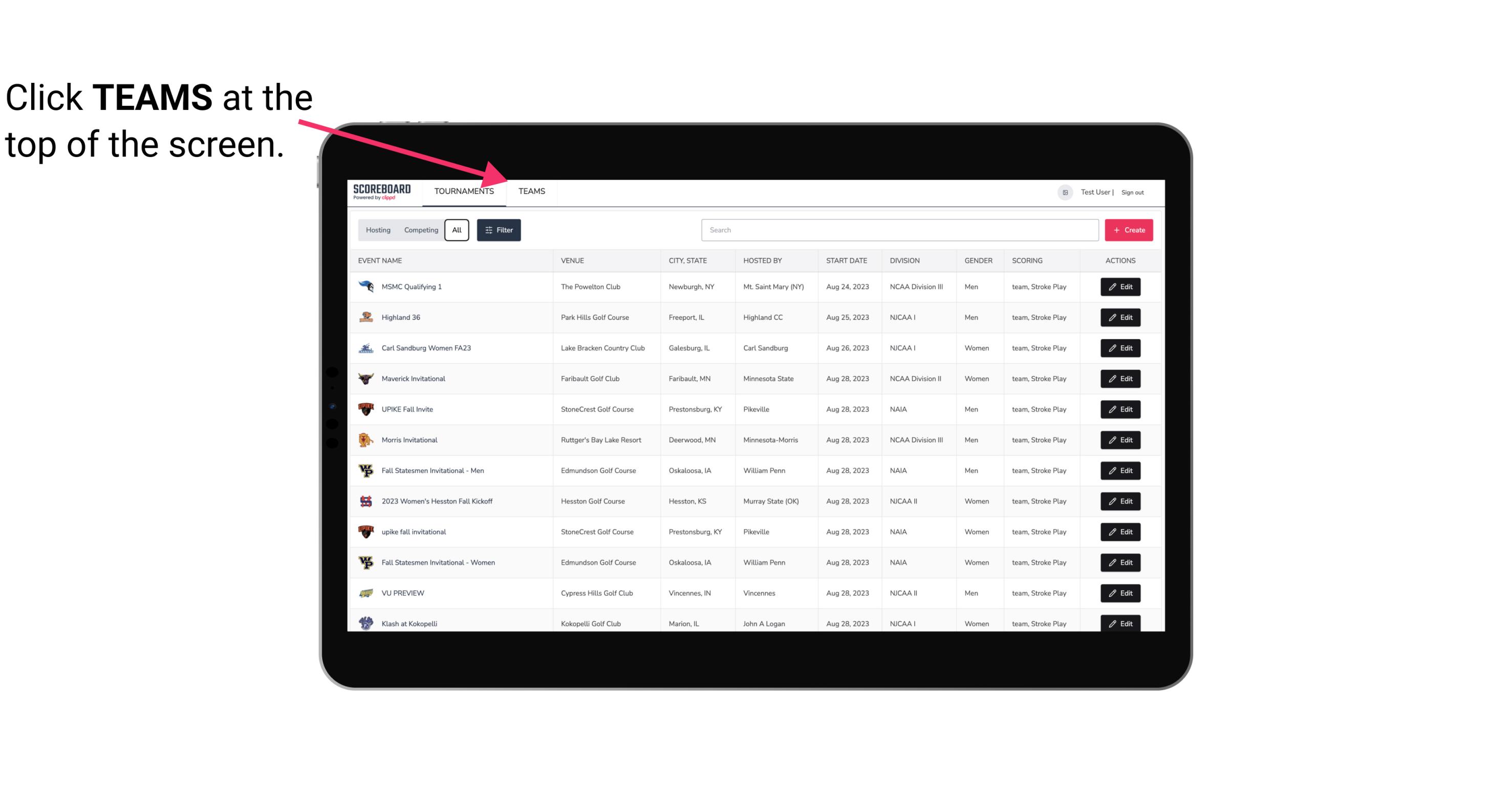Select the All filter toggle

(x=456, y=230)
